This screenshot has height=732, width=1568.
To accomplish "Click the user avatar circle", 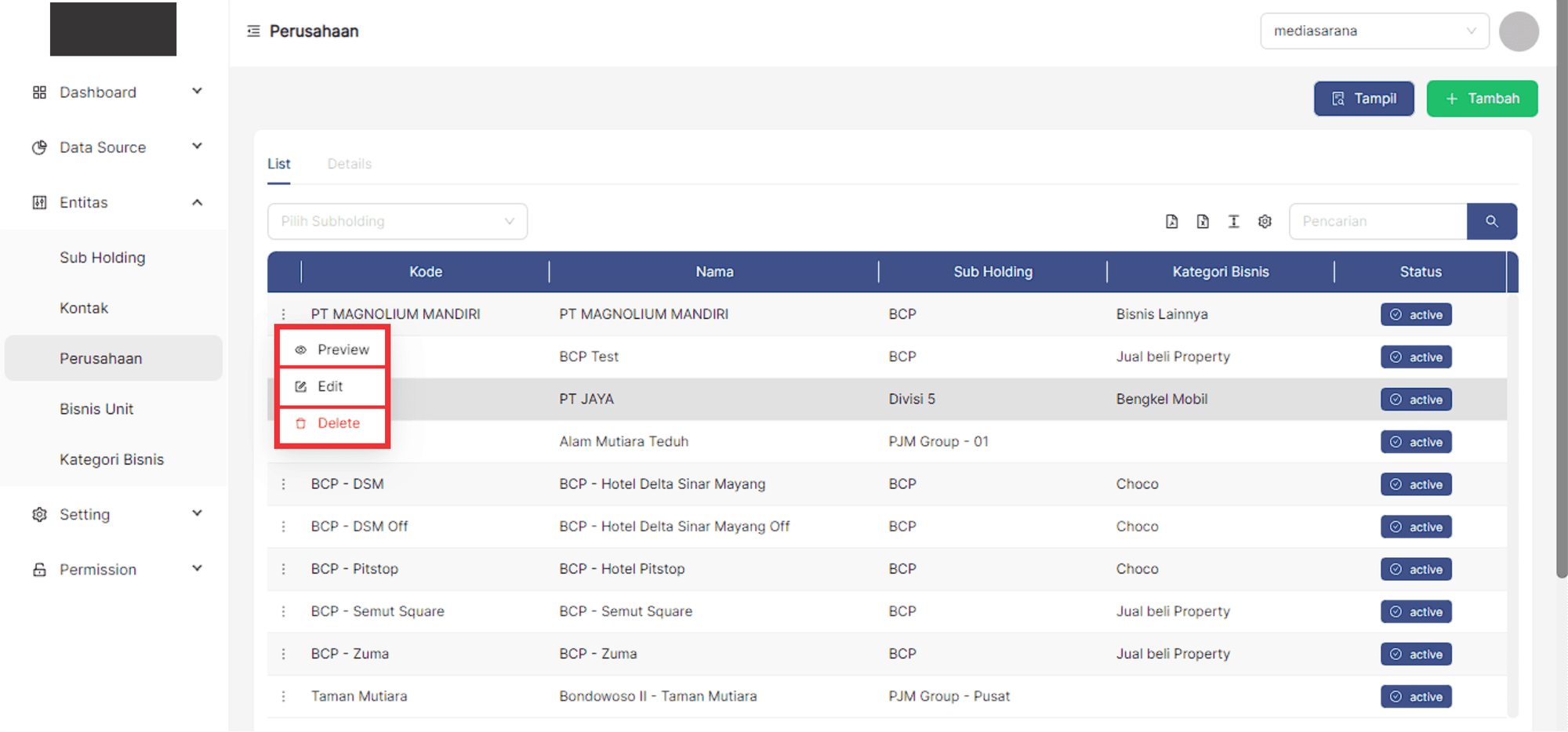I will coord(1518,31).
